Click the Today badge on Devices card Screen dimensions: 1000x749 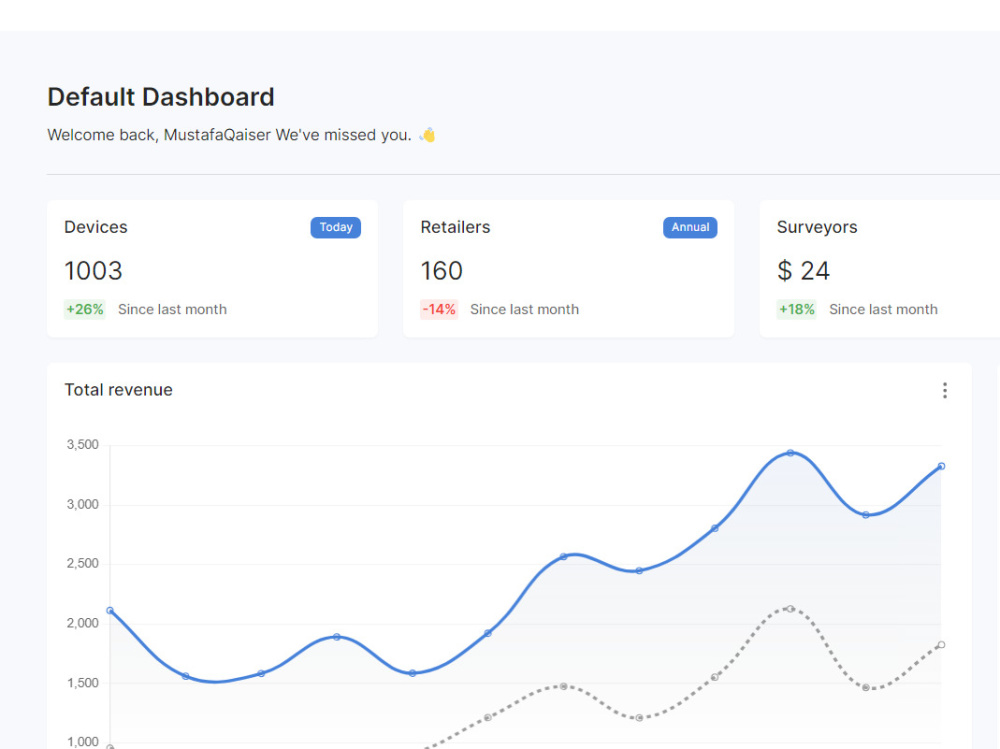coord(335,228)
